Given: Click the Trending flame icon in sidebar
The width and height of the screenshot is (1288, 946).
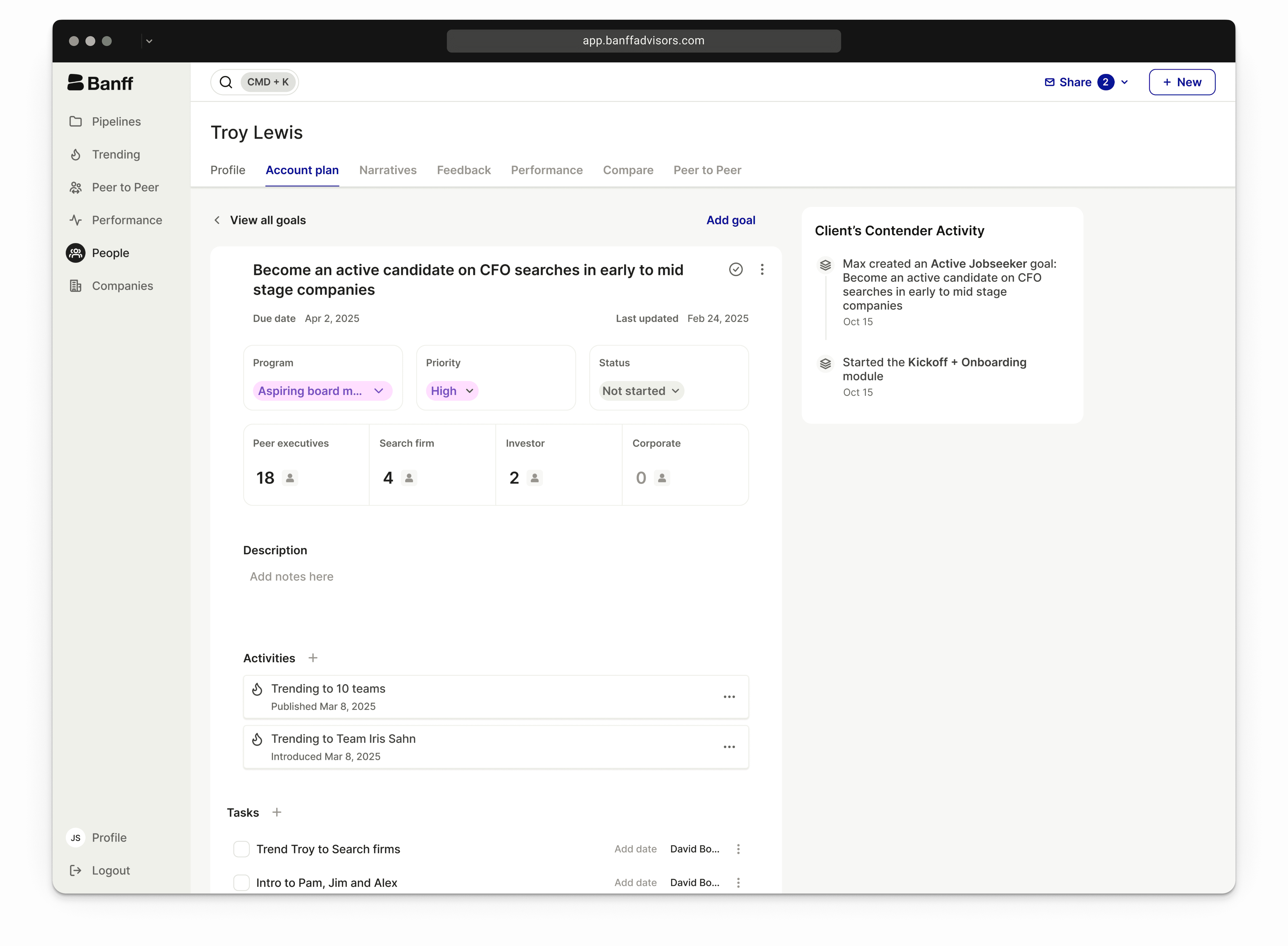Looking at the screenshot, I should [76, 155].
